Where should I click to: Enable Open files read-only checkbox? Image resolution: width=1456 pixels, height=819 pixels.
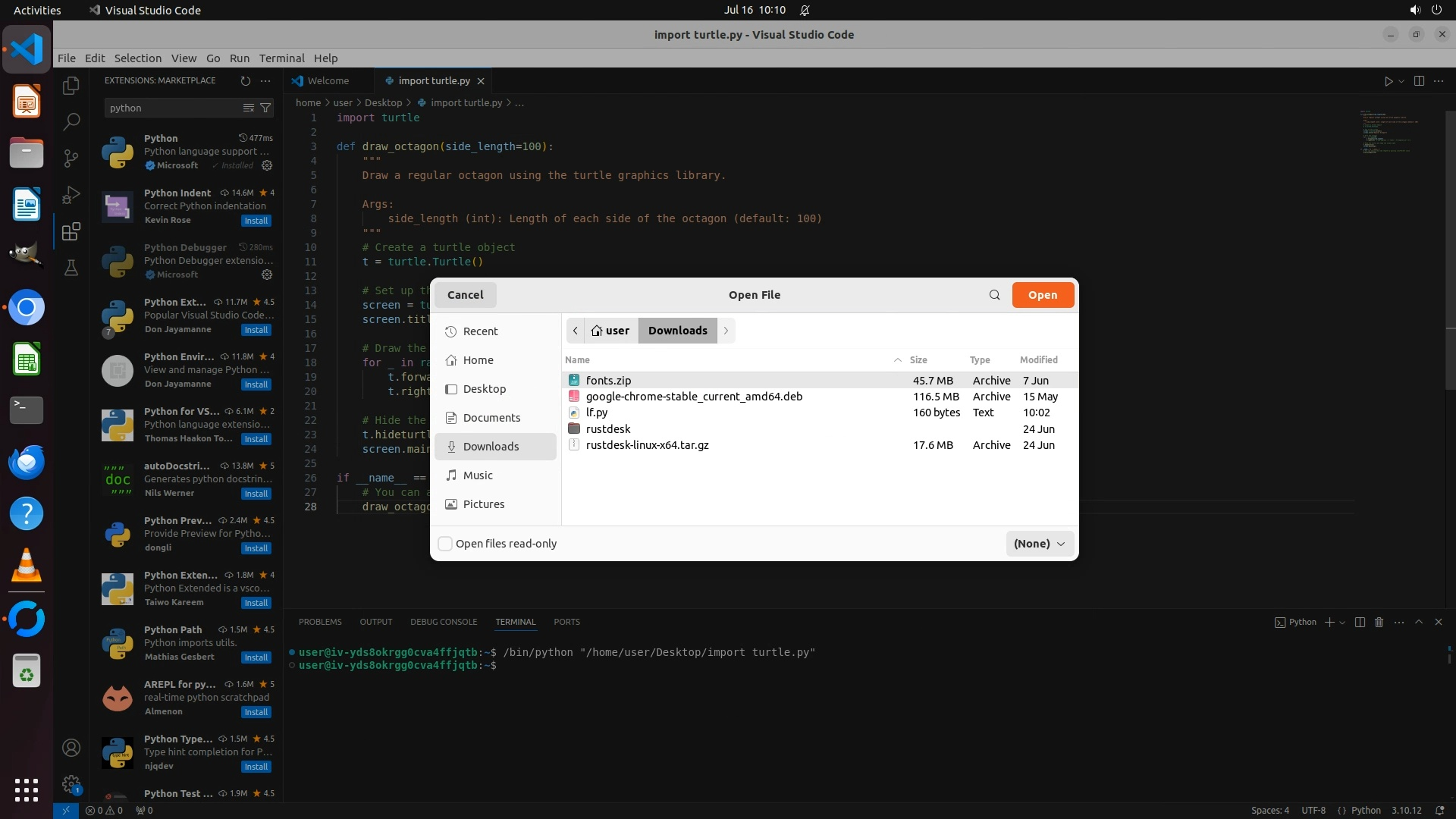(446, 544)
